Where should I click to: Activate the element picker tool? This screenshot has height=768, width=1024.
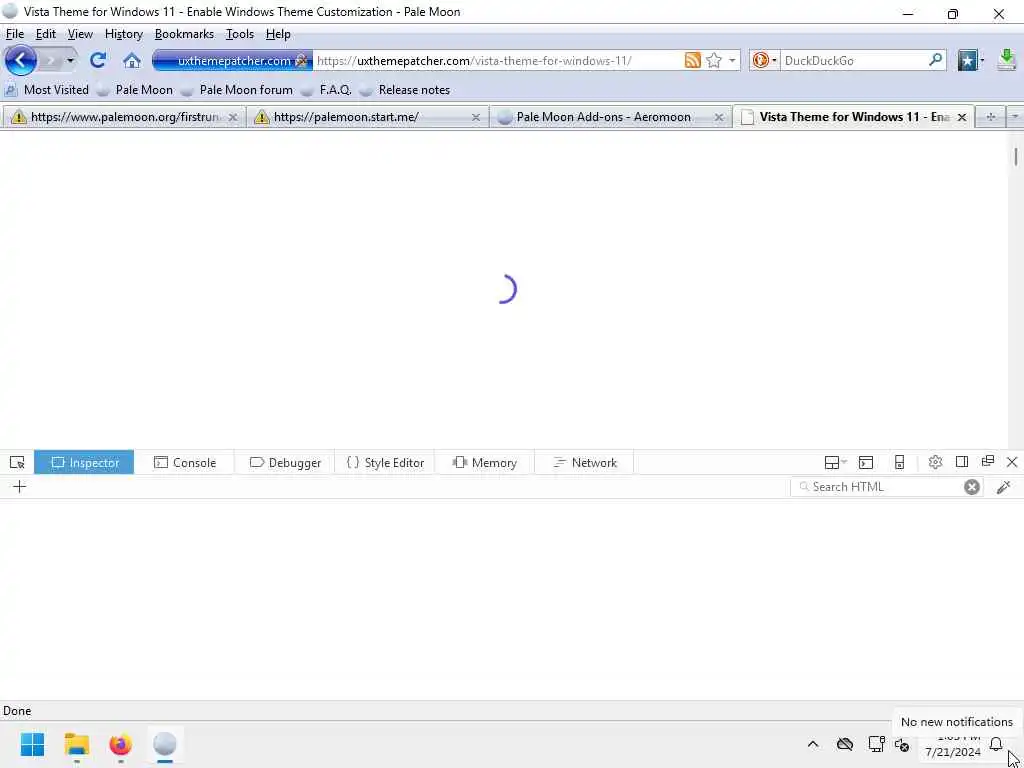pyautogui.click(x=17, y=463)
